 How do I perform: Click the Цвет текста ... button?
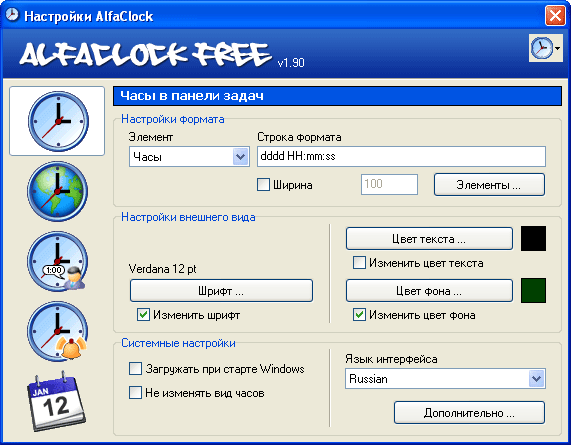click(x=429, y=239)
